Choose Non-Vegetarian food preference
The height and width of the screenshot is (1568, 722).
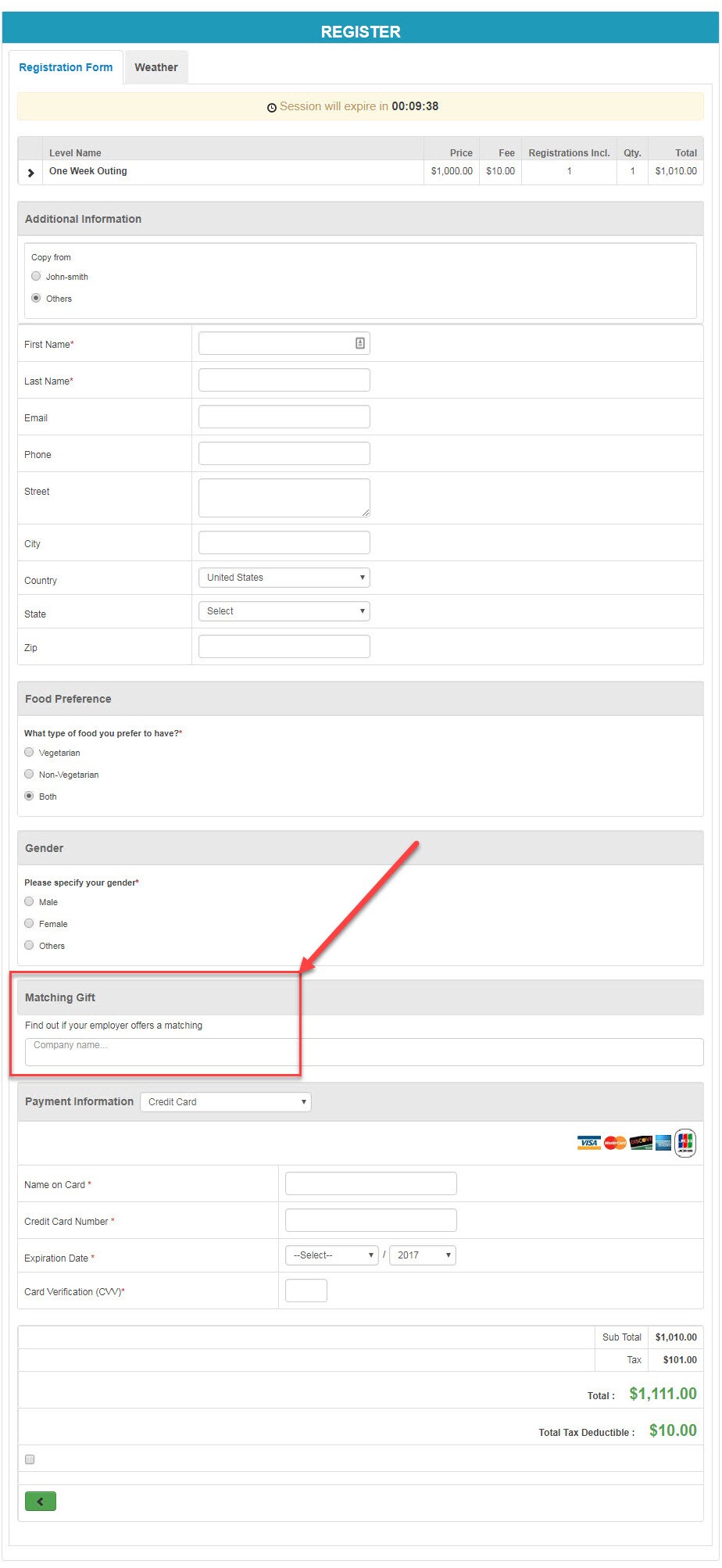coord(29,774)
